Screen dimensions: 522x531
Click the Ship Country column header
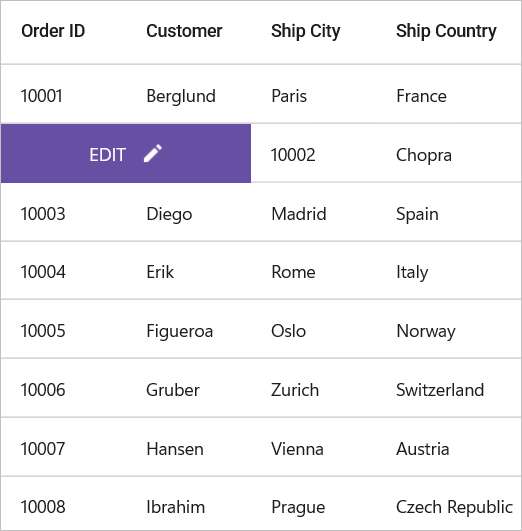[446, 31]
